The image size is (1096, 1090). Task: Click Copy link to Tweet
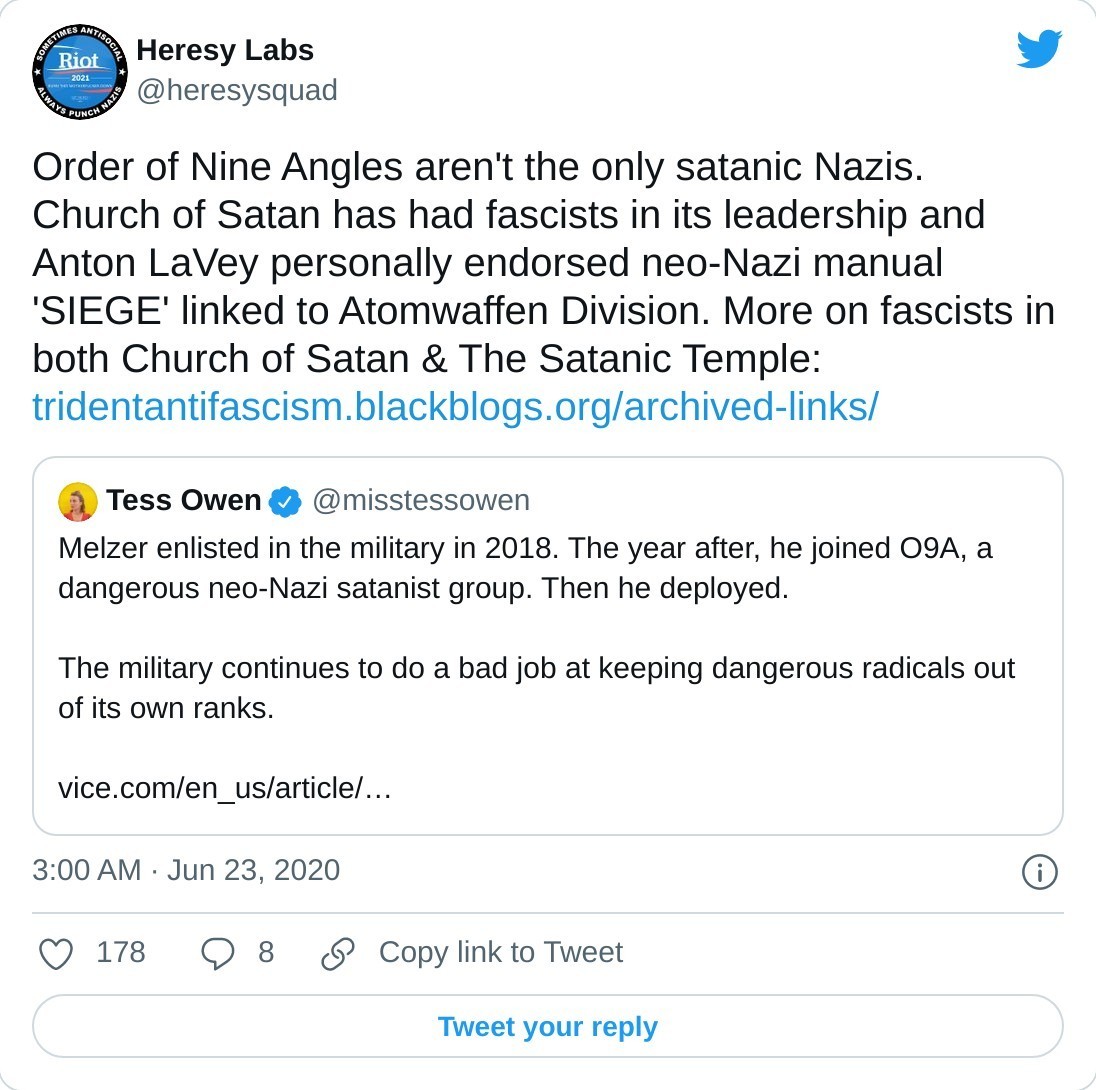500,952
